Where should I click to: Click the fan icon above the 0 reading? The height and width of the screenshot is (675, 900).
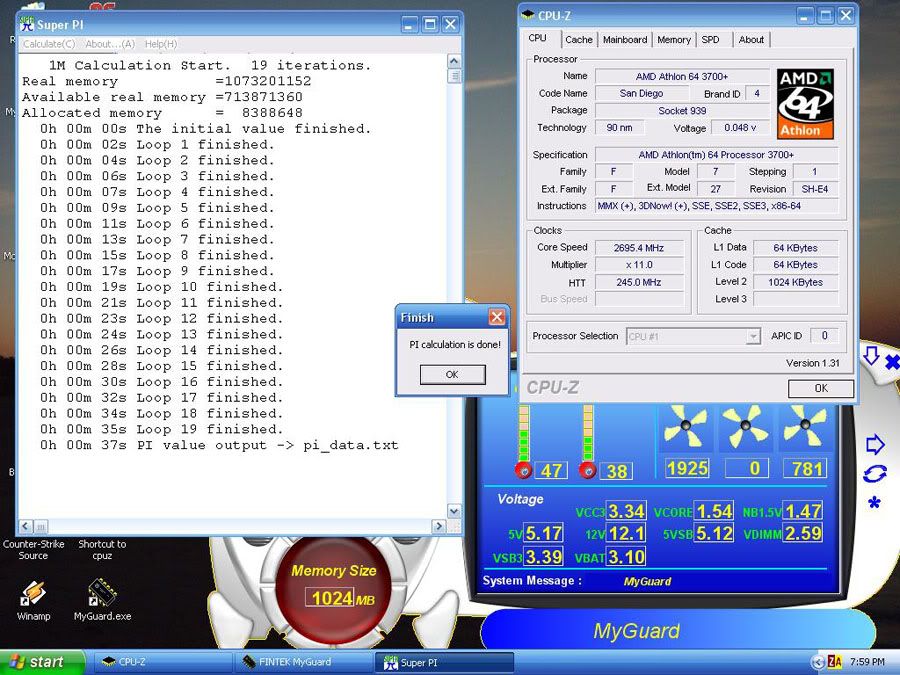click(x=745, y=426)
